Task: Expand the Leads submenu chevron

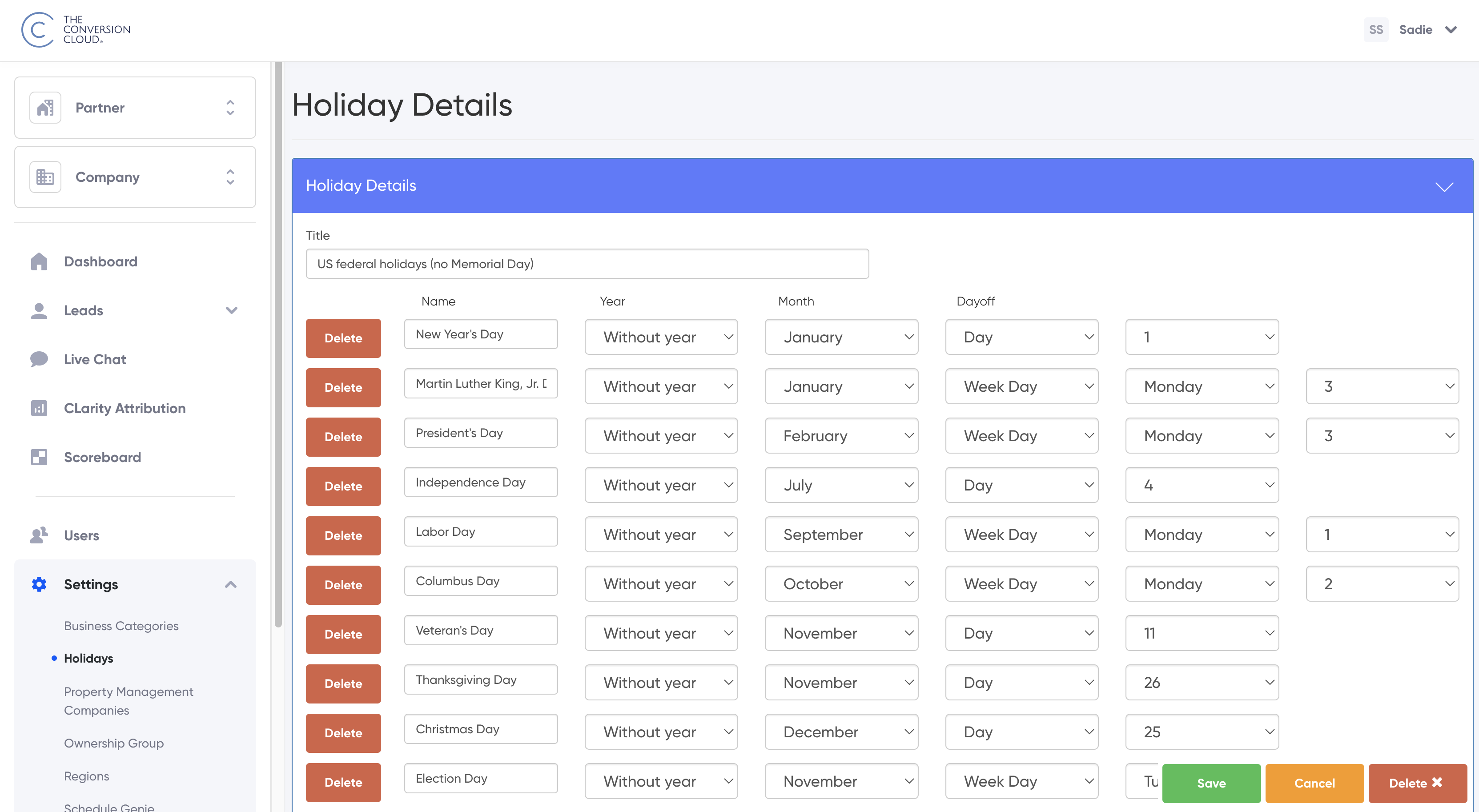Action: click(231, 310)
